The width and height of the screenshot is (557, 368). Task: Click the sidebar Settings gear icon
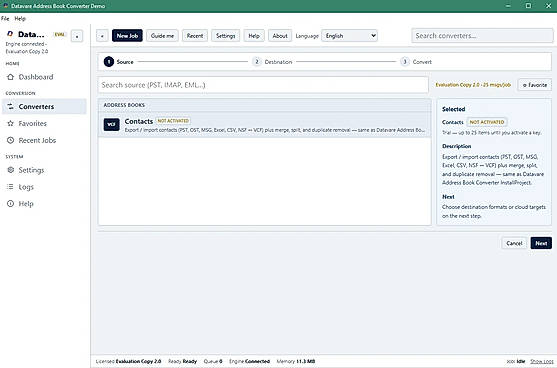(11, 170)
